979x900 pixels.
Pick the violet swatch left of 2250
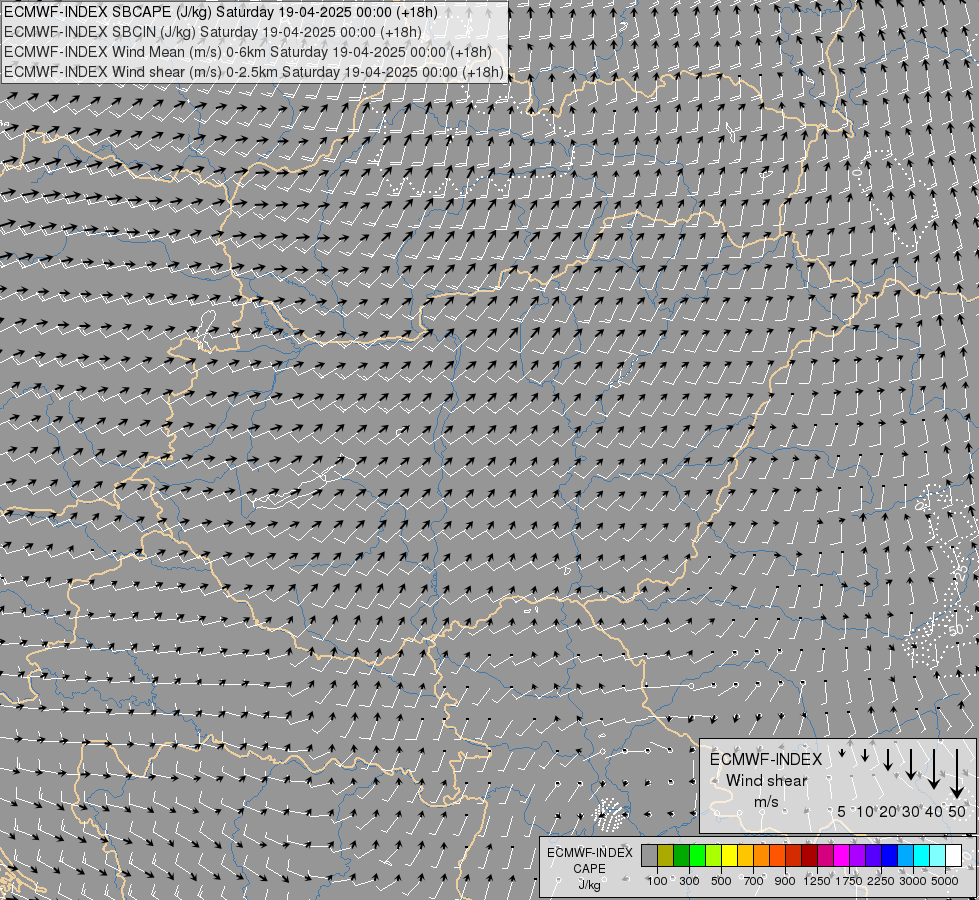[x=873, y=855]
